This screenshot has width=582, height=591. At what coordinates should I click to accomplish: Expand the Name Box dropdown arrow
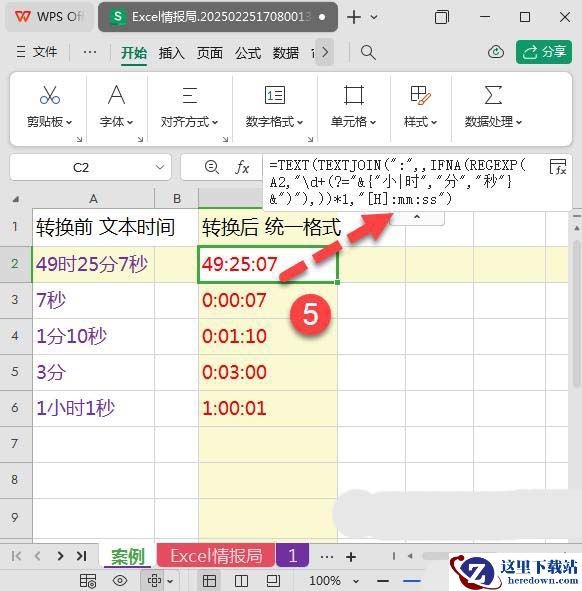(160, 167)
